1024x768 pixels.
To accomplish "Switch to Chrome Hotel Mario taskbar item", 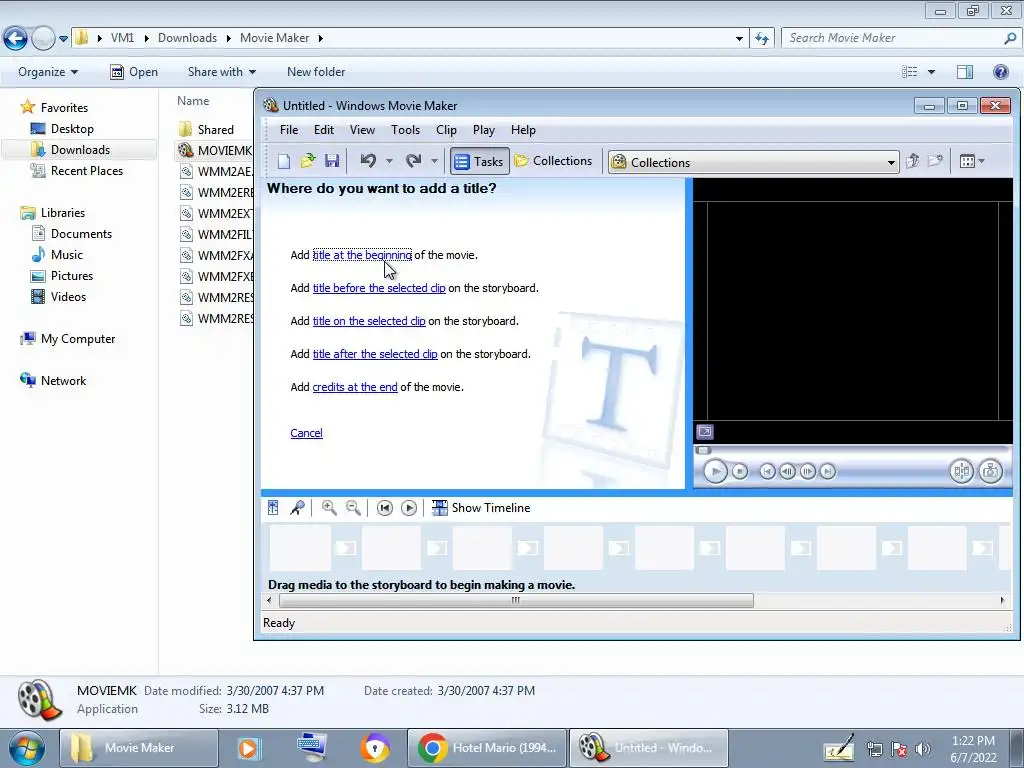I will tap(487, 748).
